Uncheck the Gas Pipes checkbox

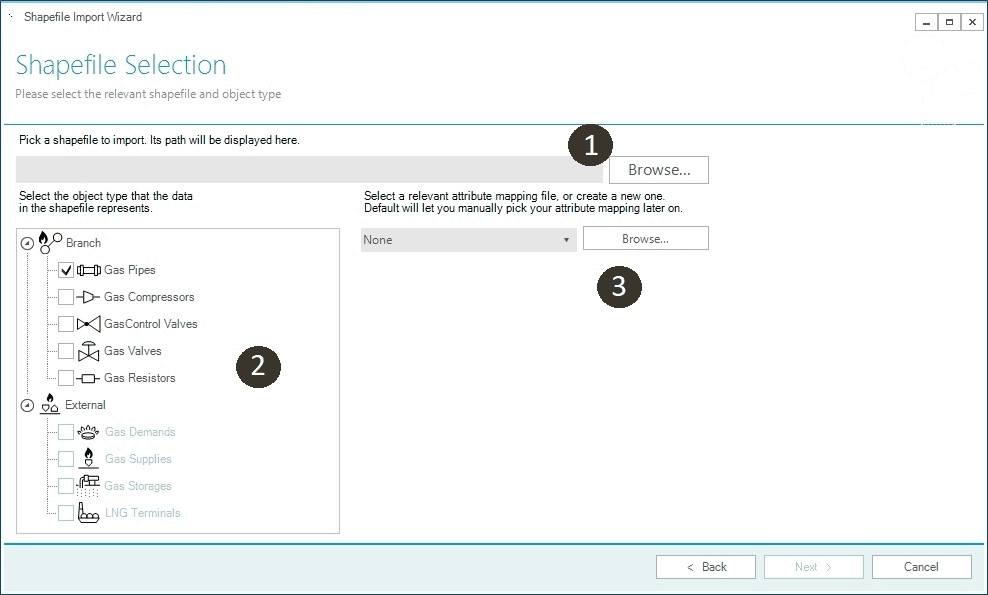(x=66, y=270)
